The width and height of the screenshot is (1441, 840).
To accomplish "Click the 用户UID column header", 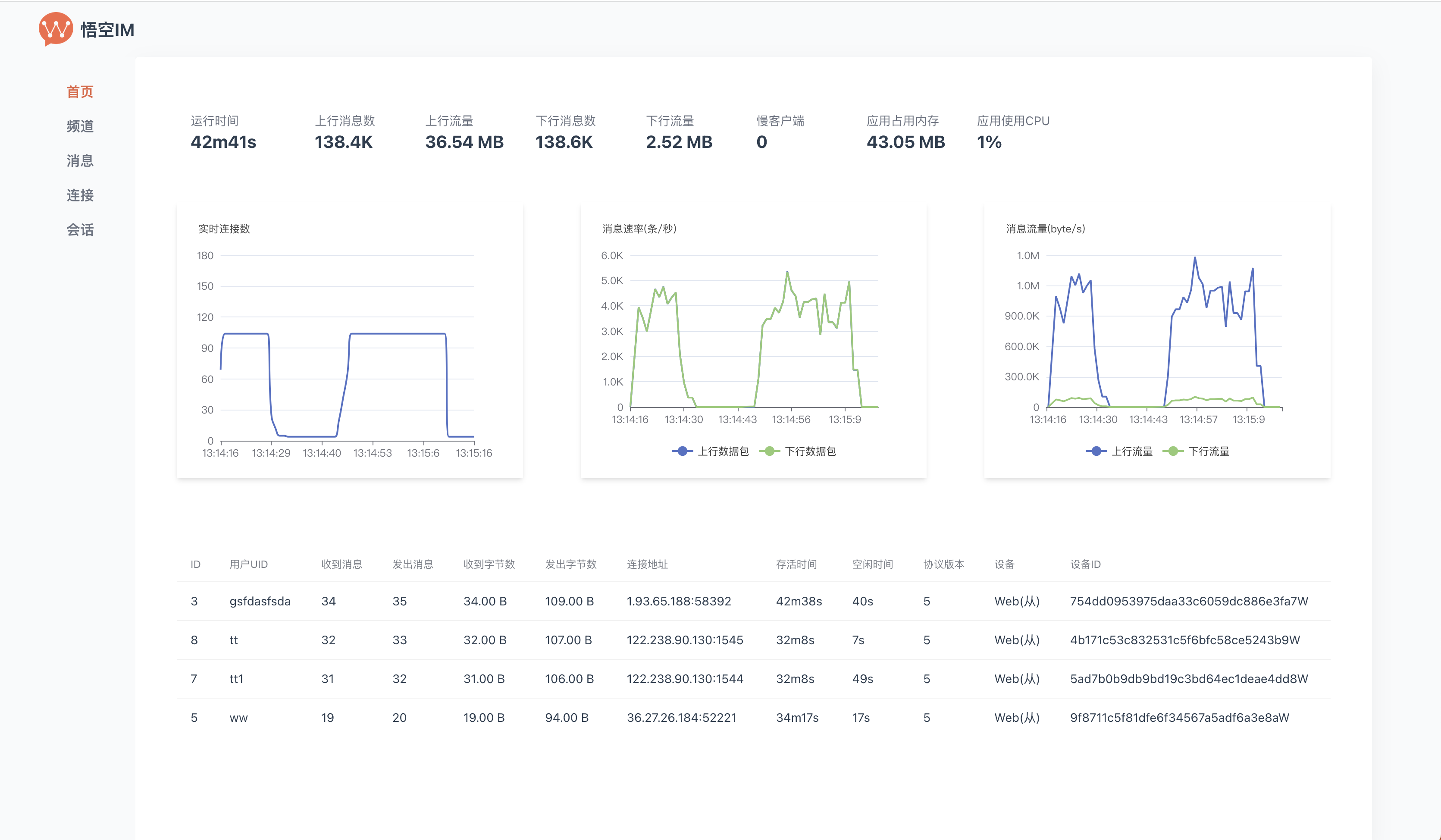I will [248, 564].
